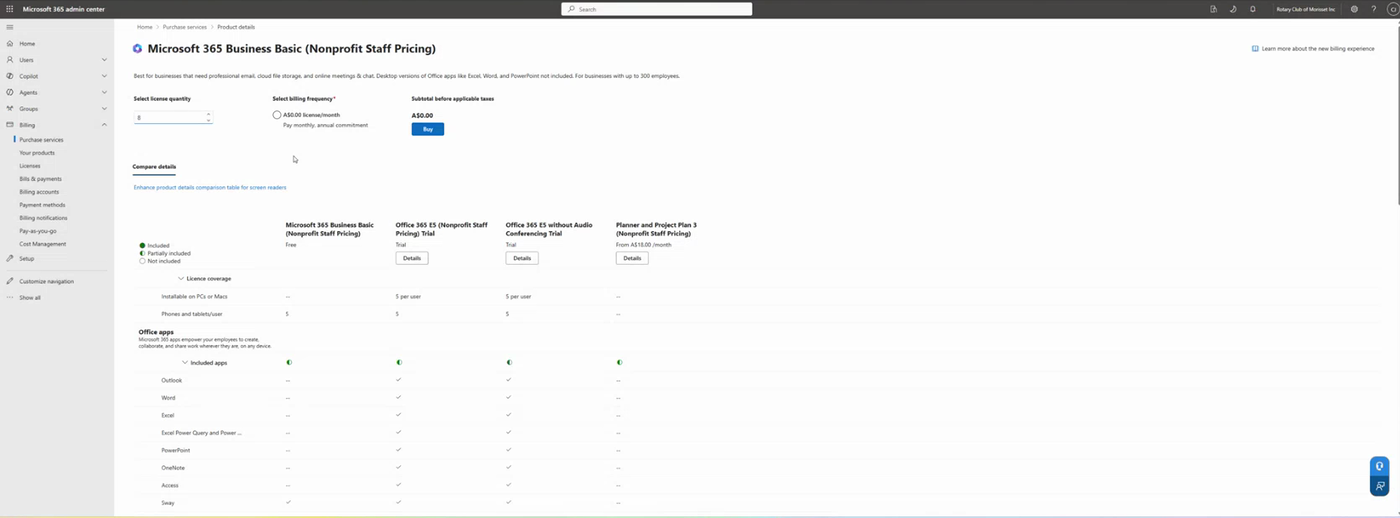Select the A$0.00 license/month billing option
The image size is (1400, 518).
point(277,115)
